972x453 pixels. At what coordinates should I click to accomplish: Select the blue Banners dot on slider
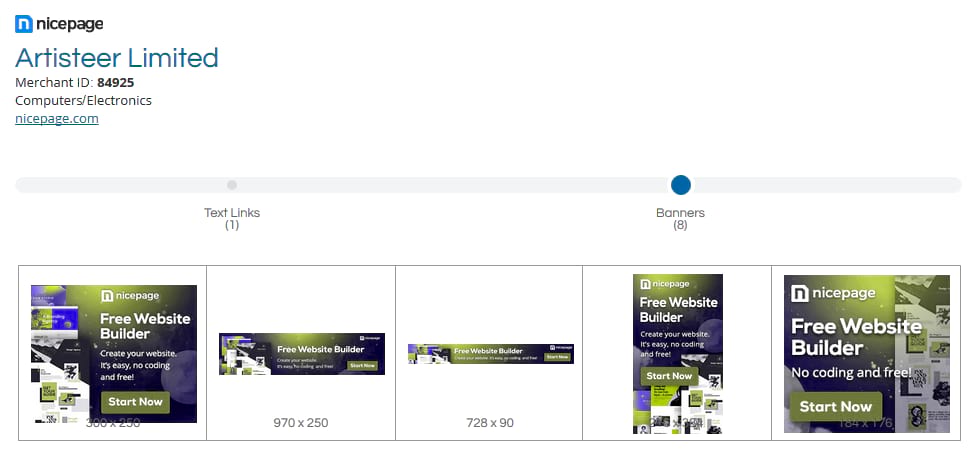681,185
